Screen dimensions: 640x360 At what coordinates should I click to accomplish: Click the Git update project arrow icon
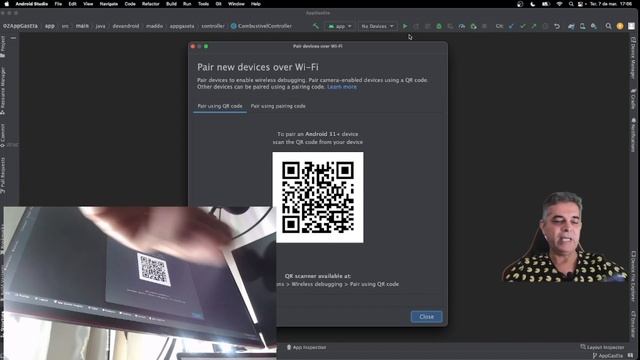click(x=511, y=26)
